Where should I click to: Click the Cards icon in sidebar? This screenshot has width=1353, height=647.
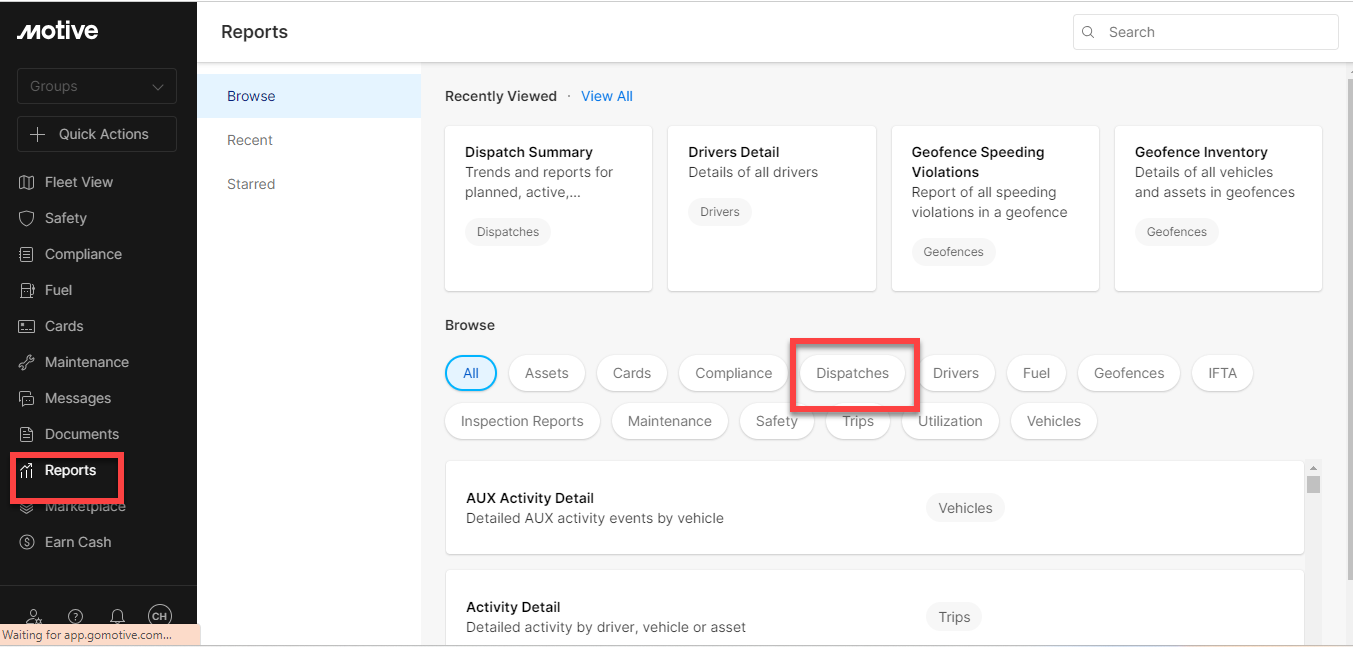pos(27,326)
